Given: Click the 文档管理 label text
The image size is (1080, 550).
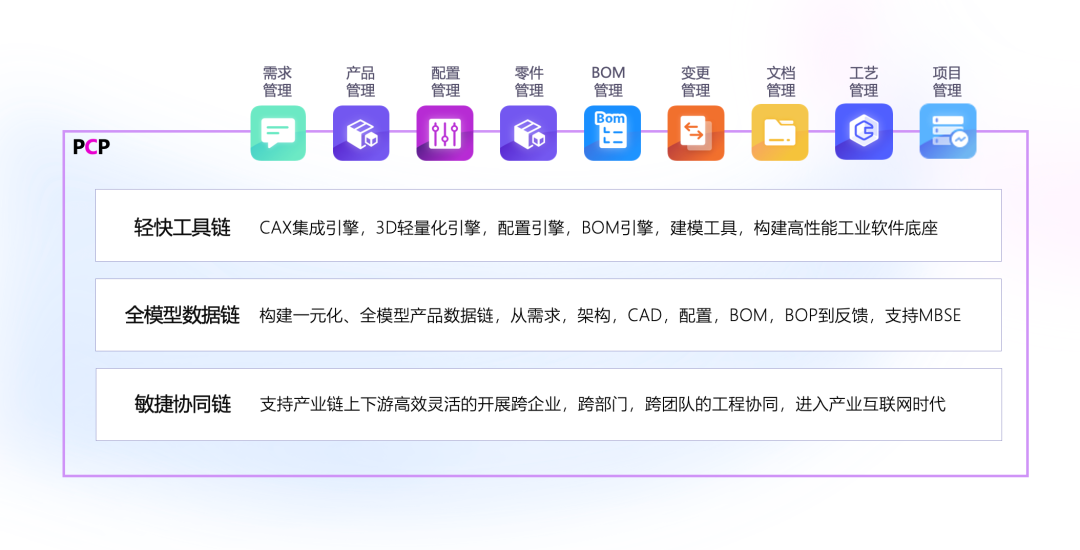Looking at the screenshot, I should (x=781, y=81).
